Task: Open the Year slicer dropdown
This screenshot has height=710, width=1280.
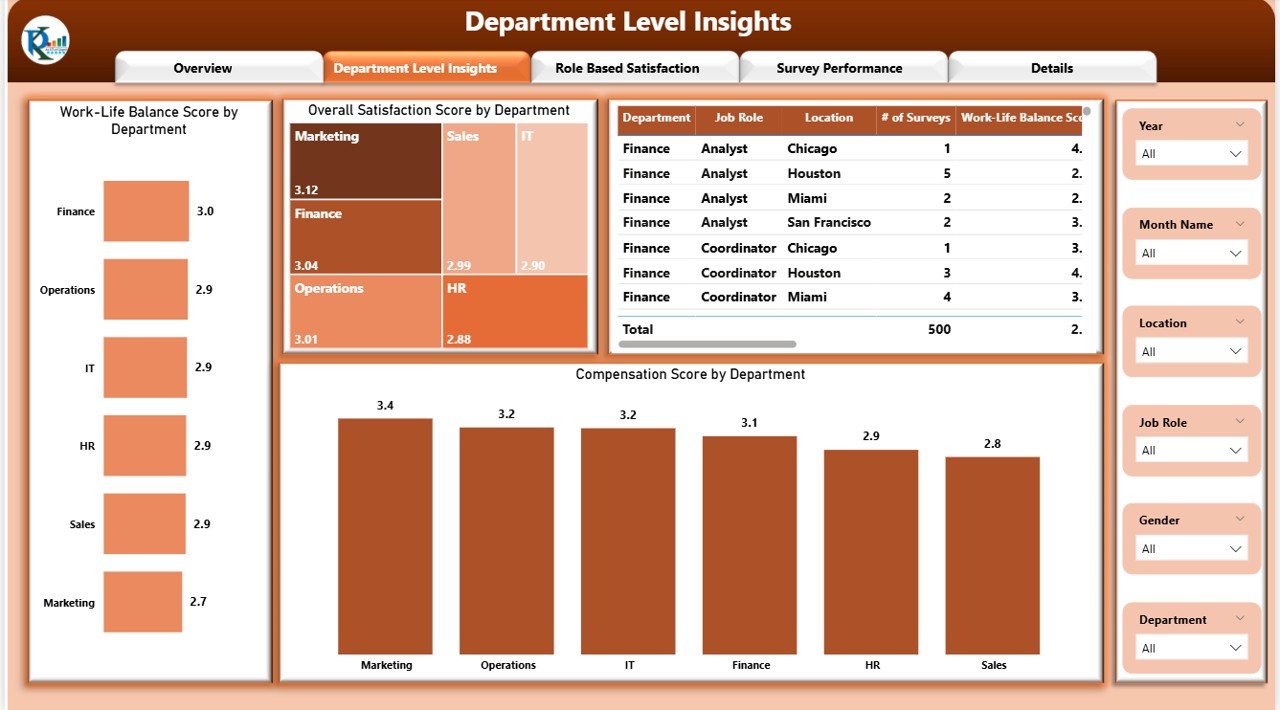Action: (x=1192, y=154)
